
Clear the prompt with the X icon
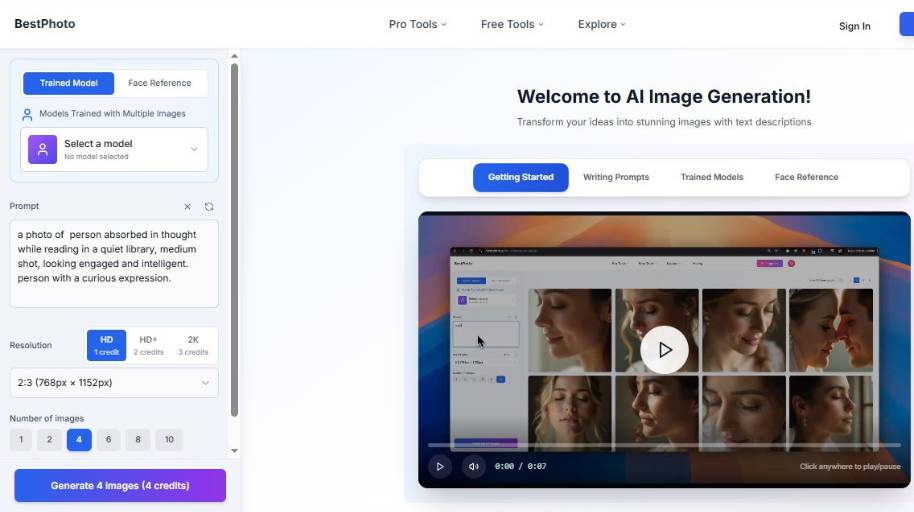click(x=187, y=207)
